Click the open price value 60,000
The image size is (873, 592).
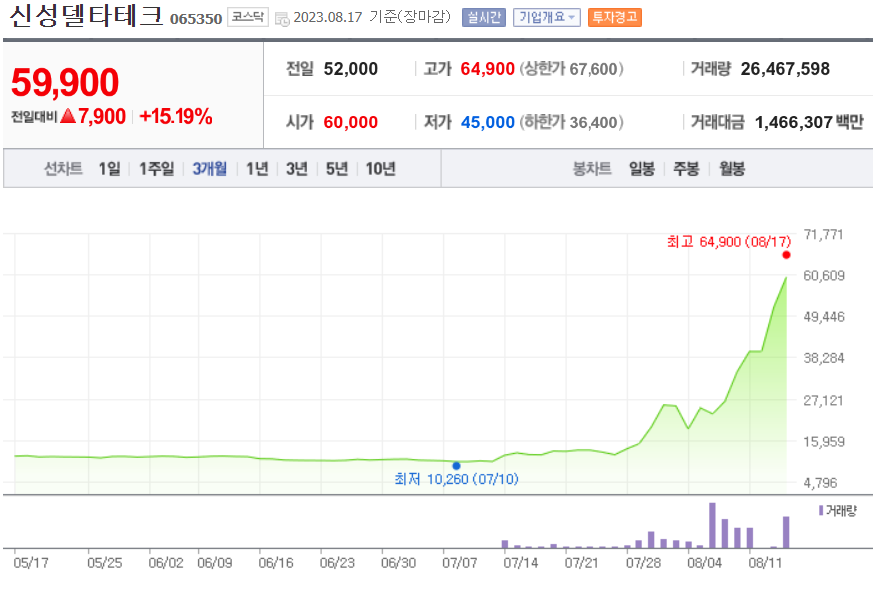tap(351, 122)
